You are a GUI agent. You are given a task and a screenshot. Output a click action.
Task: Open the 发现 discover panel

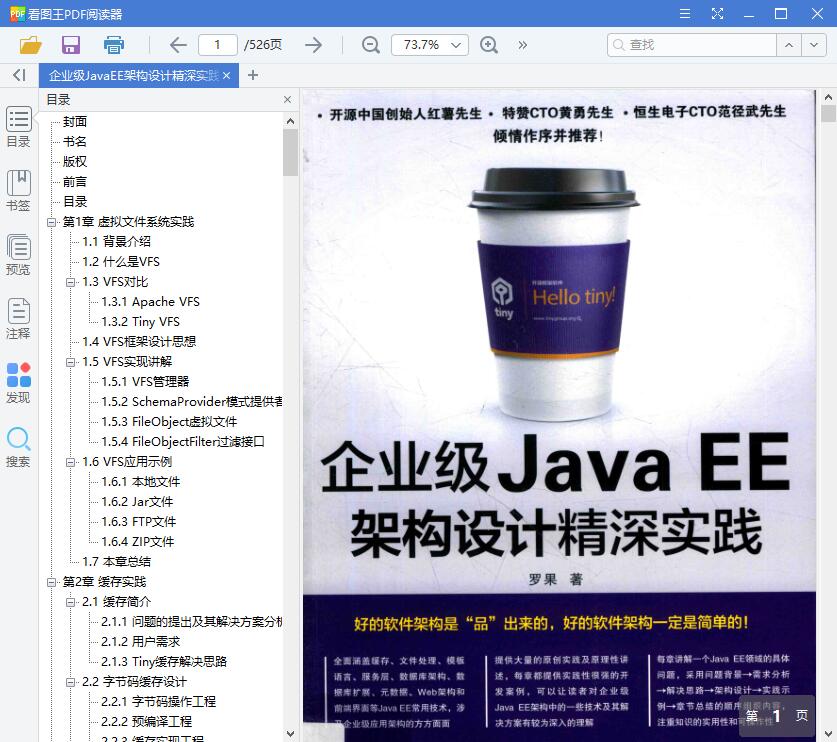point(18,383)
